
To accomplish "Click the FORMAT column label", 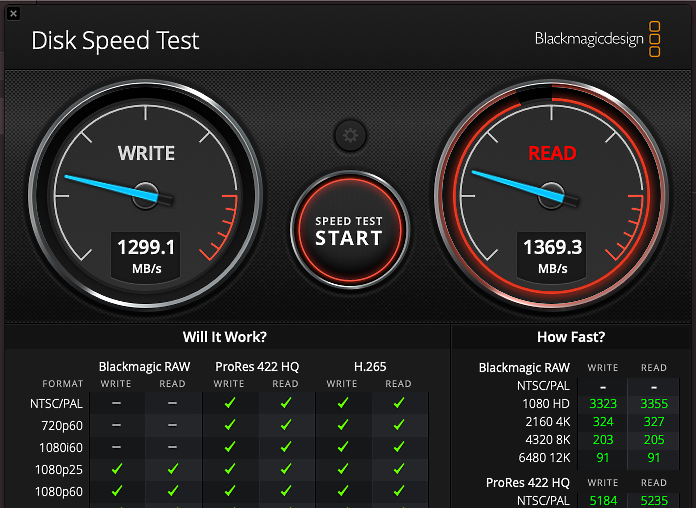I will pos(63,384).
